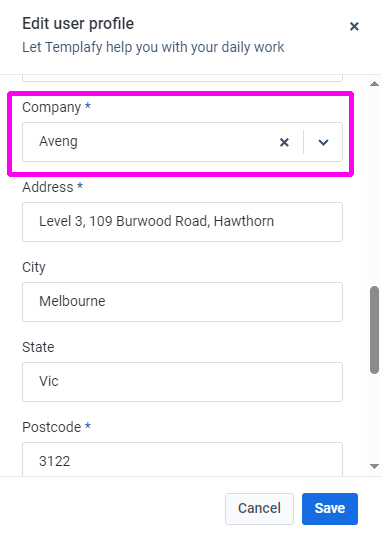Click the scrollbar track above the thumb
Viewport: 381px width, 539px height.
coord(374,186)
